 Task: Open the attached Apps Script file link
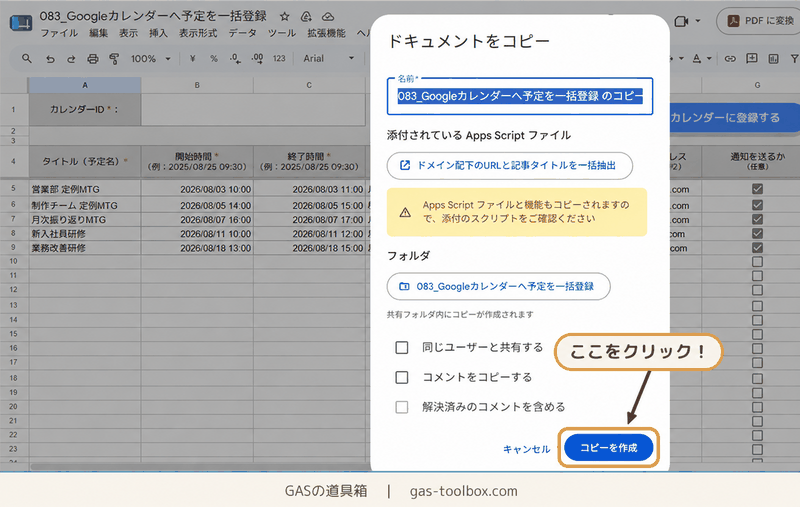(x=510, y=165)
